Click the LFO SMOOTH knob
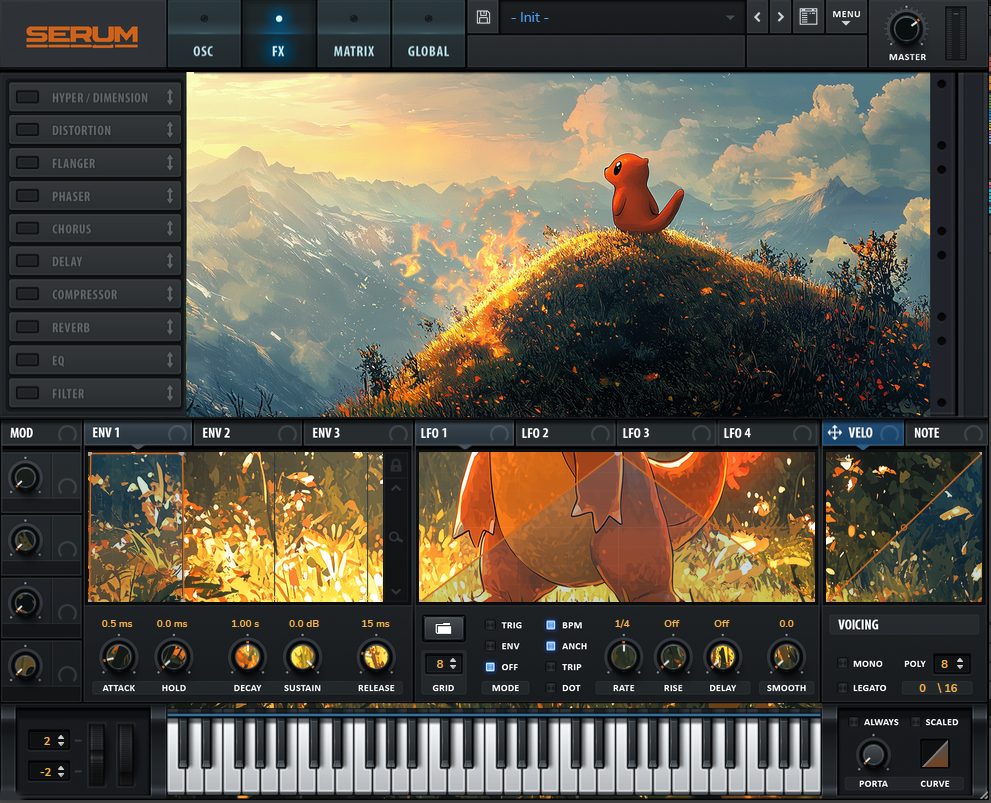This screenshot has height=803, width=991. click(x=786, y=657)
